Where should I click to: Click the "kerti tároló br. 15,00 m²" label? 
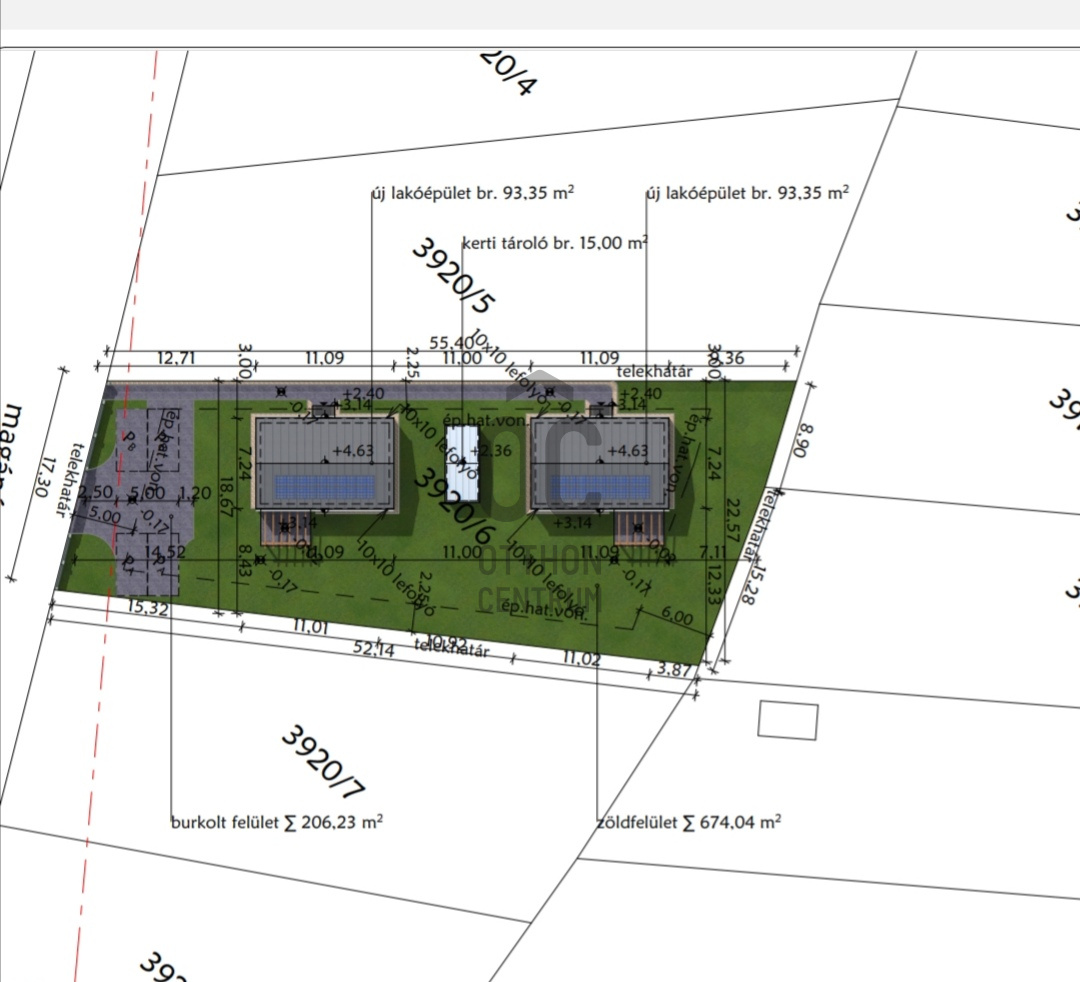[x=554, y=242]
